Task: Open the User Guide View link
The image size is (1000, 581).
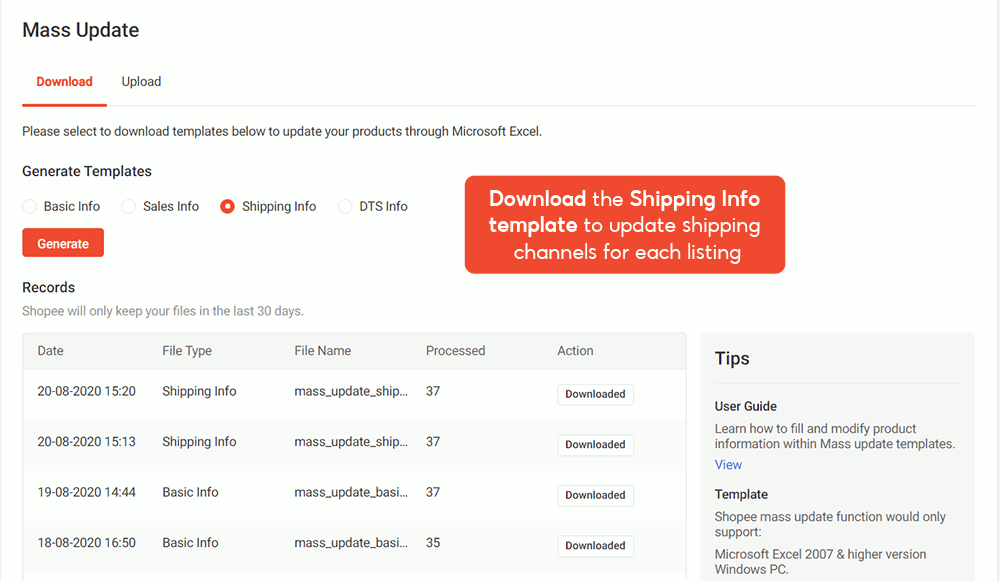Action: point(728,465)
